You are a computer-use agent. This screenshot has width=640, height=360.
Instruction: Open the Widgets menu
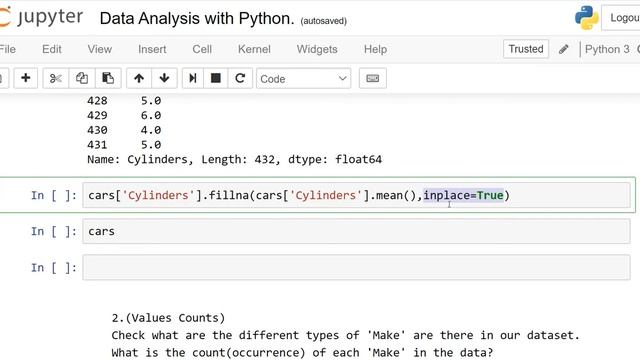317,49
